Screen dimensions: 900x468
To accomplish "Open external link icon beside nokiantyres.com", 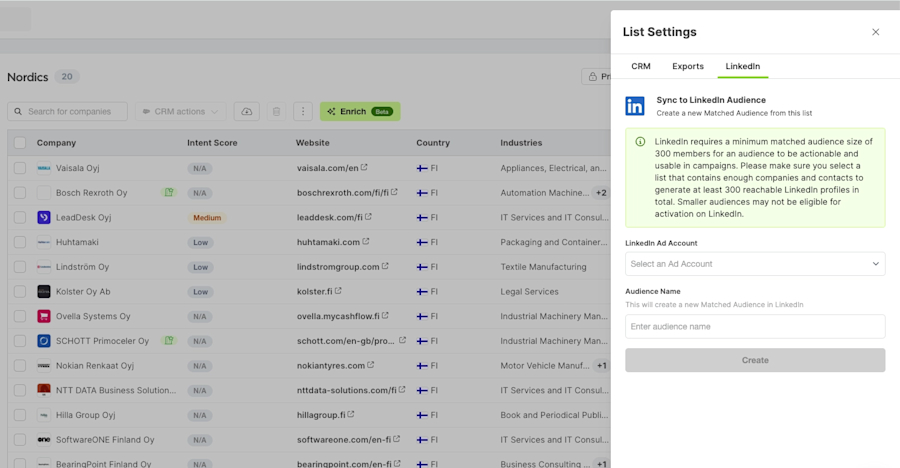I will [371, 365].
